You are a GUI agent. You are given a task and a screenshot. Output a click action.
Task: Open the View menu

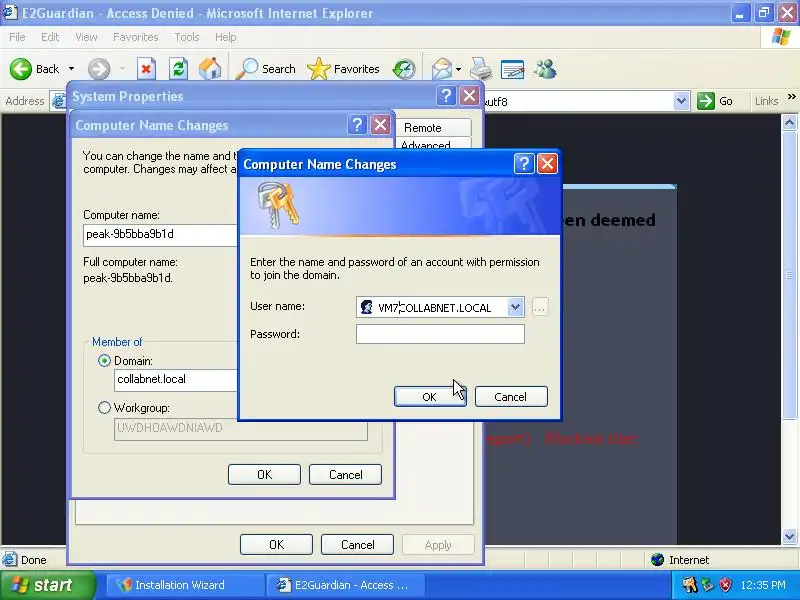[x=86, y=37]
